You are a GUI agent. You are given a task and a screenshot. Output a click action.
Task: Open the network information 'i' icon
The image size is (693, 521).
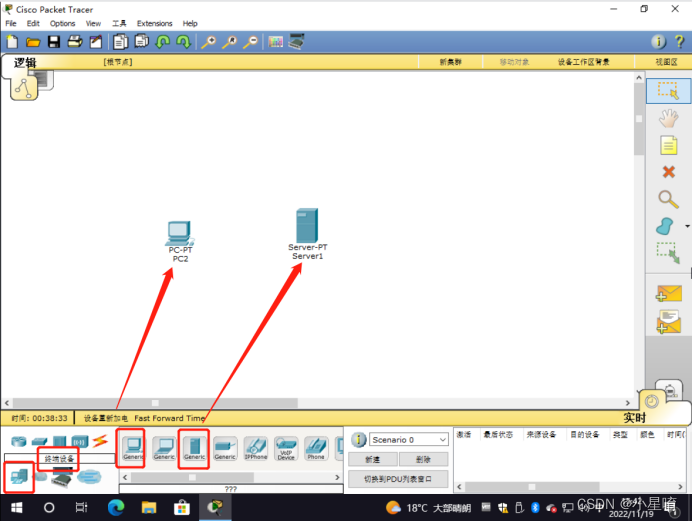[x=659, y=42]
